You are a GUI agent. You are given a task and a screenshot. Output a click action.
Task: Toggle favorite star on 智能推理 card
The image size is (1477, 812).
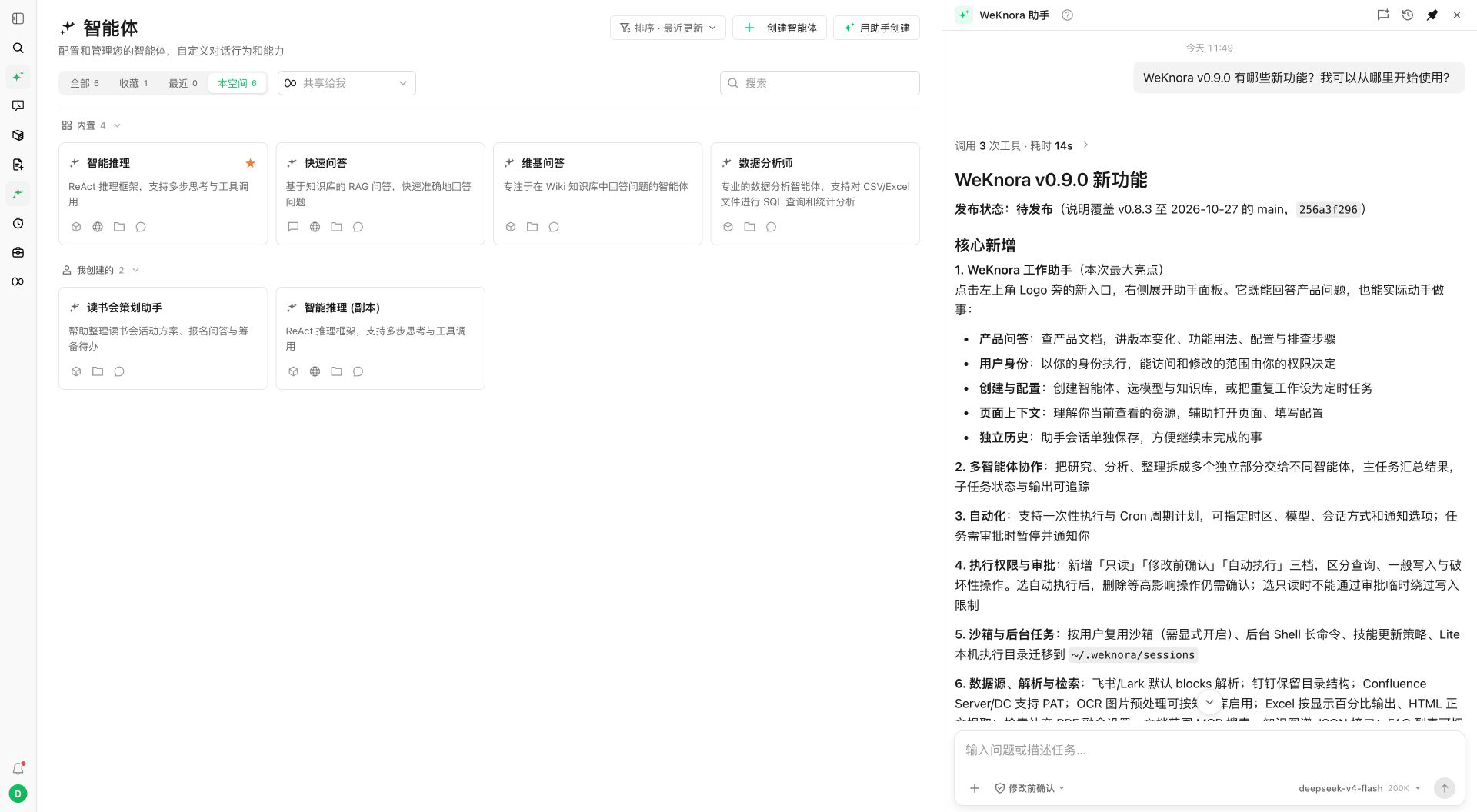[250, 163]
